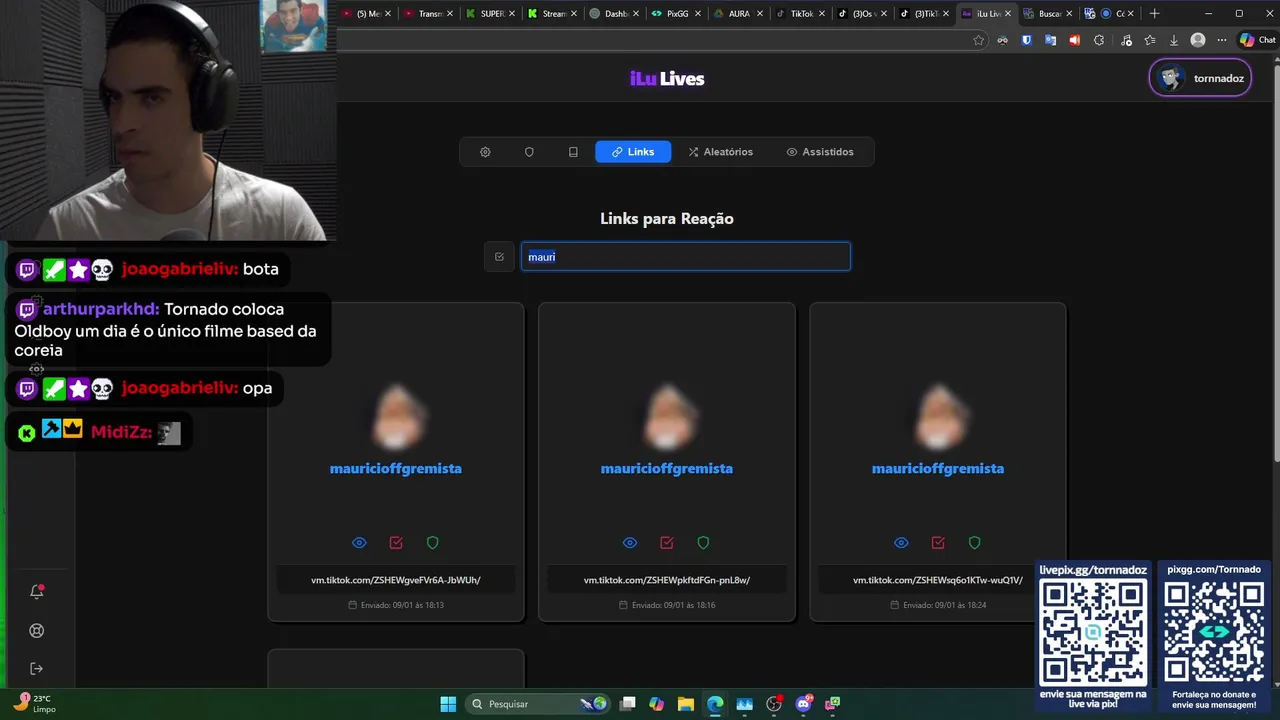Close the SUPER browser tab
Screen dimensions: 1280x720
click(x=512, y=14)
